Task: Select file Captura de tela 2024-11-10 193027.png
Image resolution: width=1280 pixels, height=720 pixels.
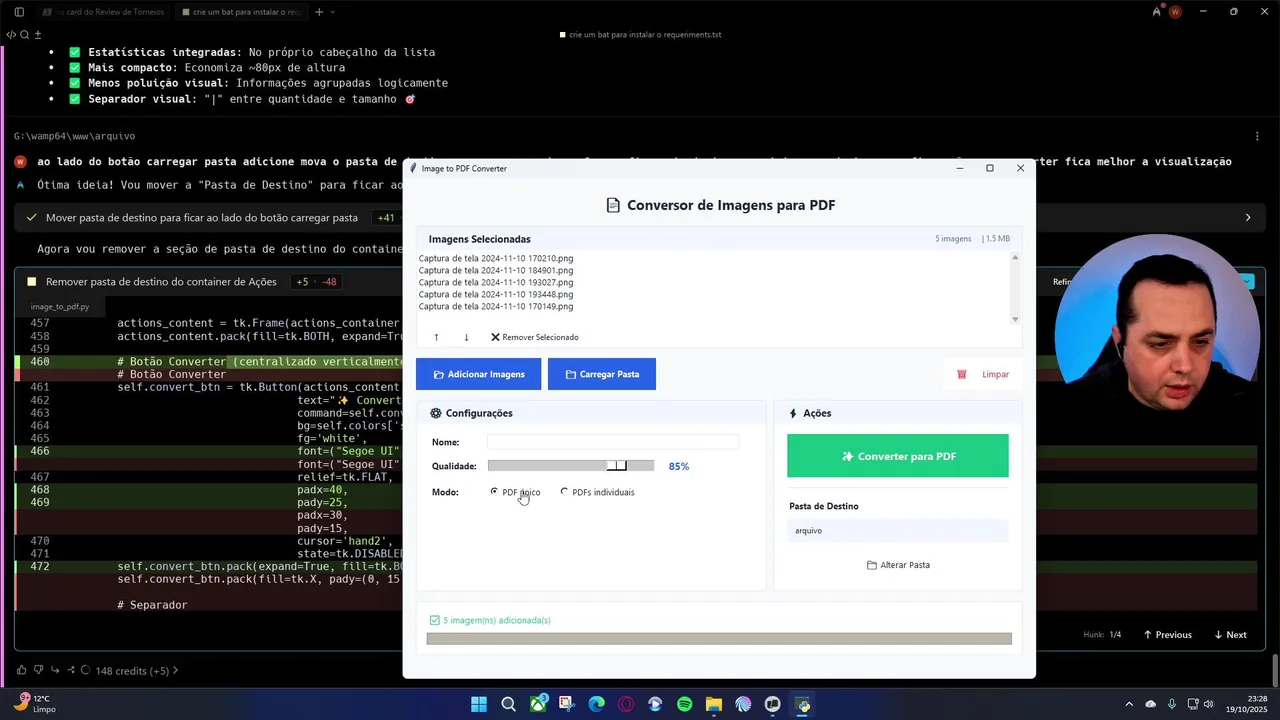Action: pyautogui.click(x=496, y=282)
